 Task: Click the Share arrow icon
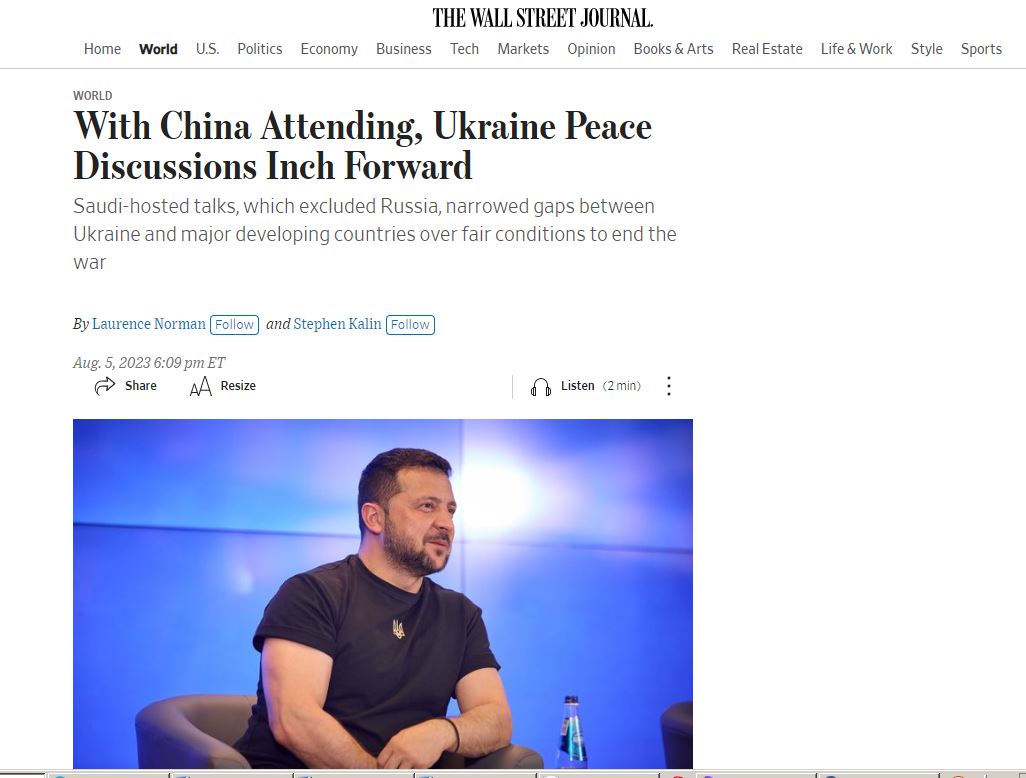pyautogui.click(x=105, y=386)
